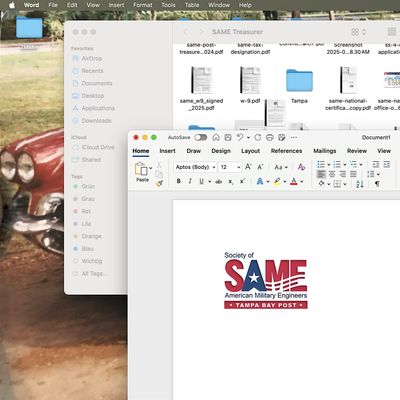Align text to the right
Viewport: 400px width, 400px height.
click(343, 174)
